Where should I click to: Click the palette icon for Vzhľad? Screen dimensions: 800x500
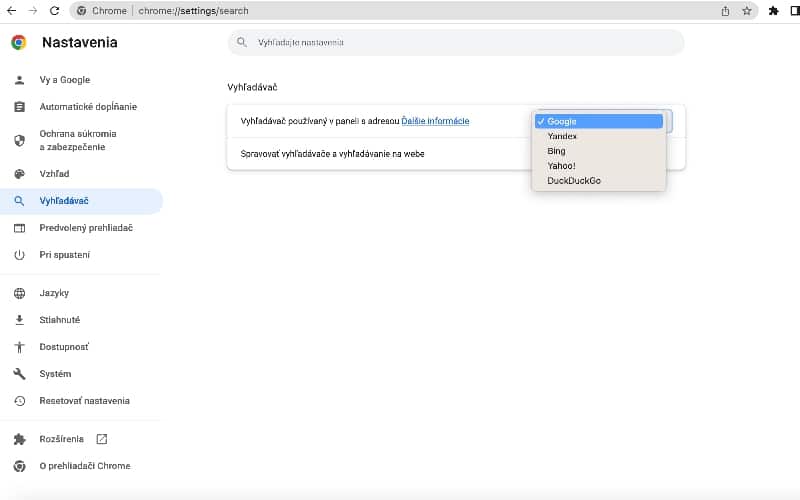pyautogui.click(x=19, y=174)
